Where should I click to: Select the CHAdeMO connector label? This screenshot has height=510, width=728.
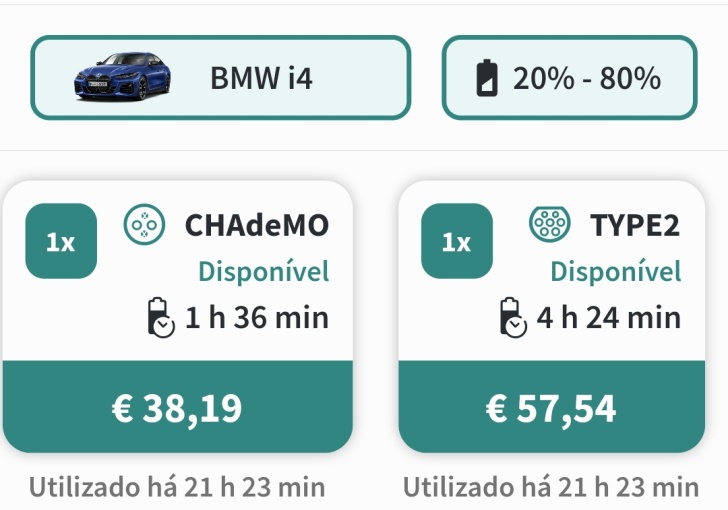(x=257, y=225)
